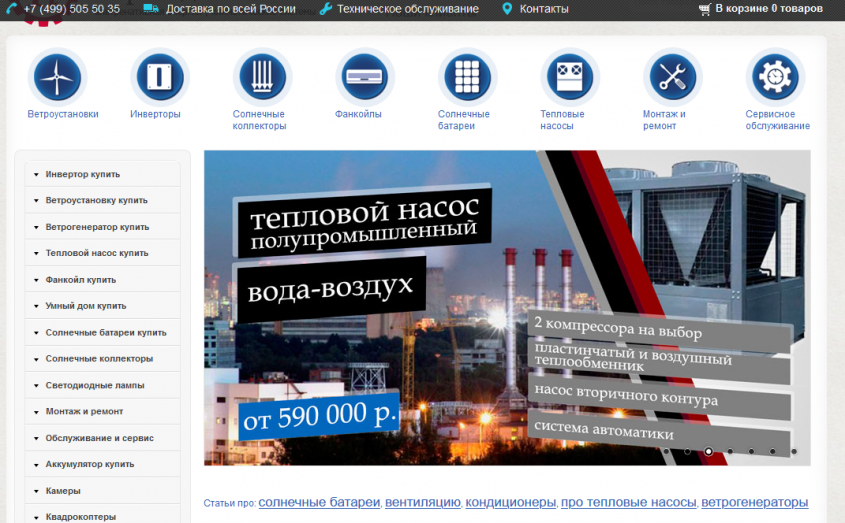Open the Тепловые насосы circular icon
This screenshot has width=845, height=523.
click(x=570, y=78)
